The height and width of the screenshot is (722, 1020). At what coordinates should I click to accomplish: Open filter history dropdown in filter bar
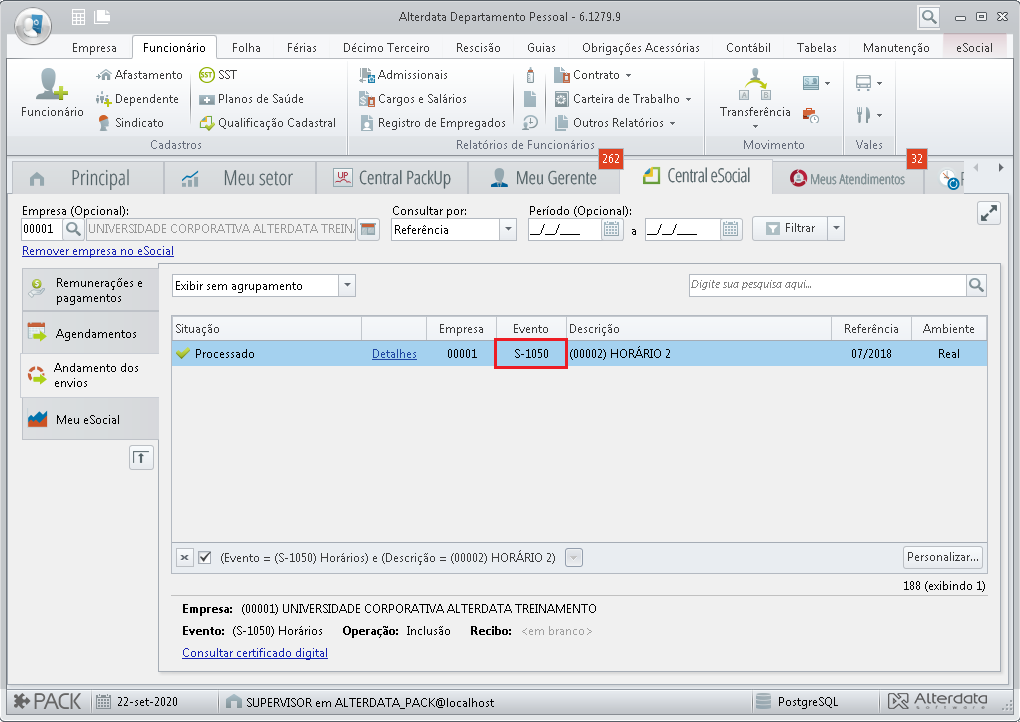(x=574, y=557)
